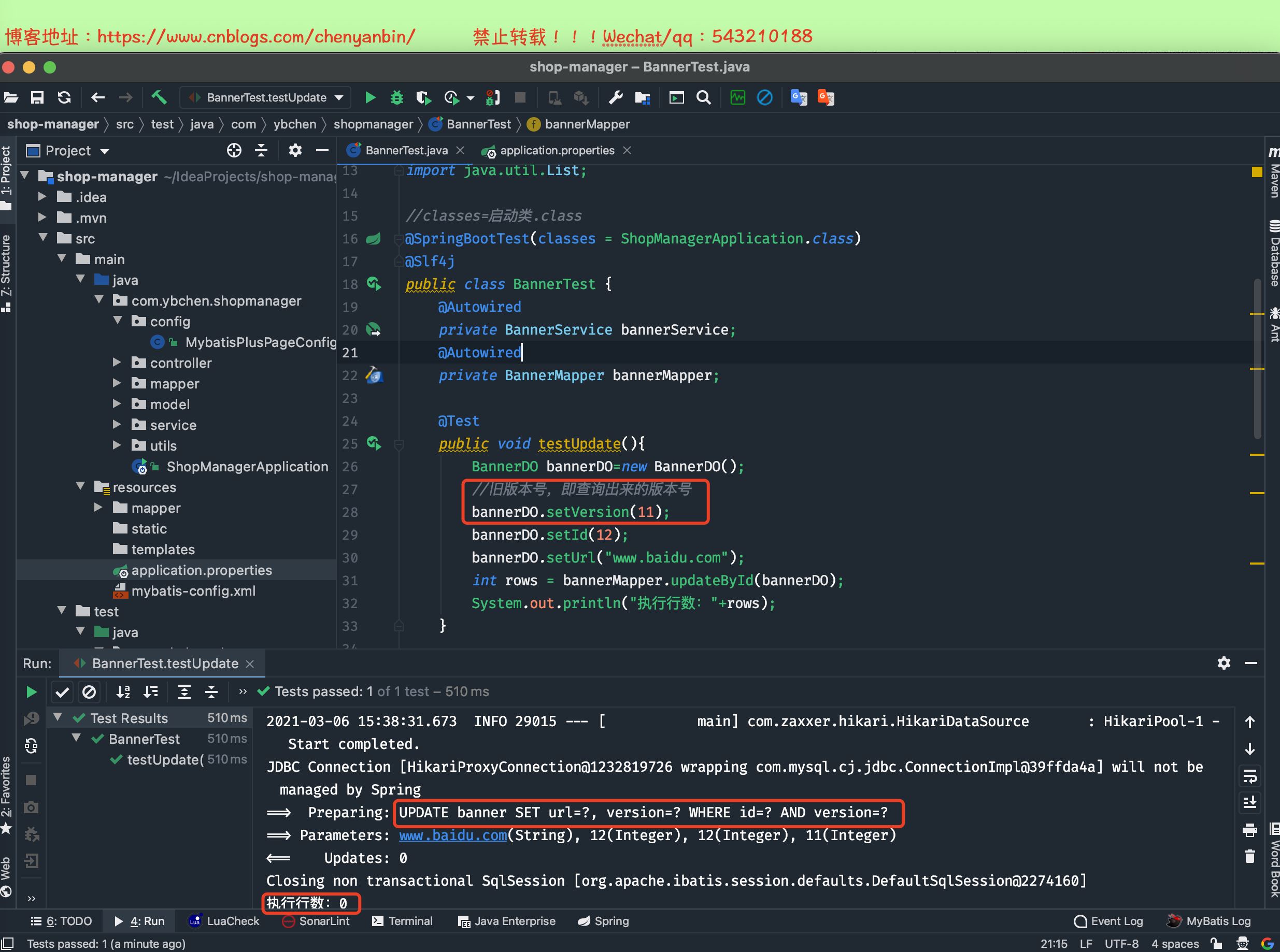The image size is (1280, 952).
Task: Toggle Show Ignored tests with the slash icon
Action: pos(89,692)
